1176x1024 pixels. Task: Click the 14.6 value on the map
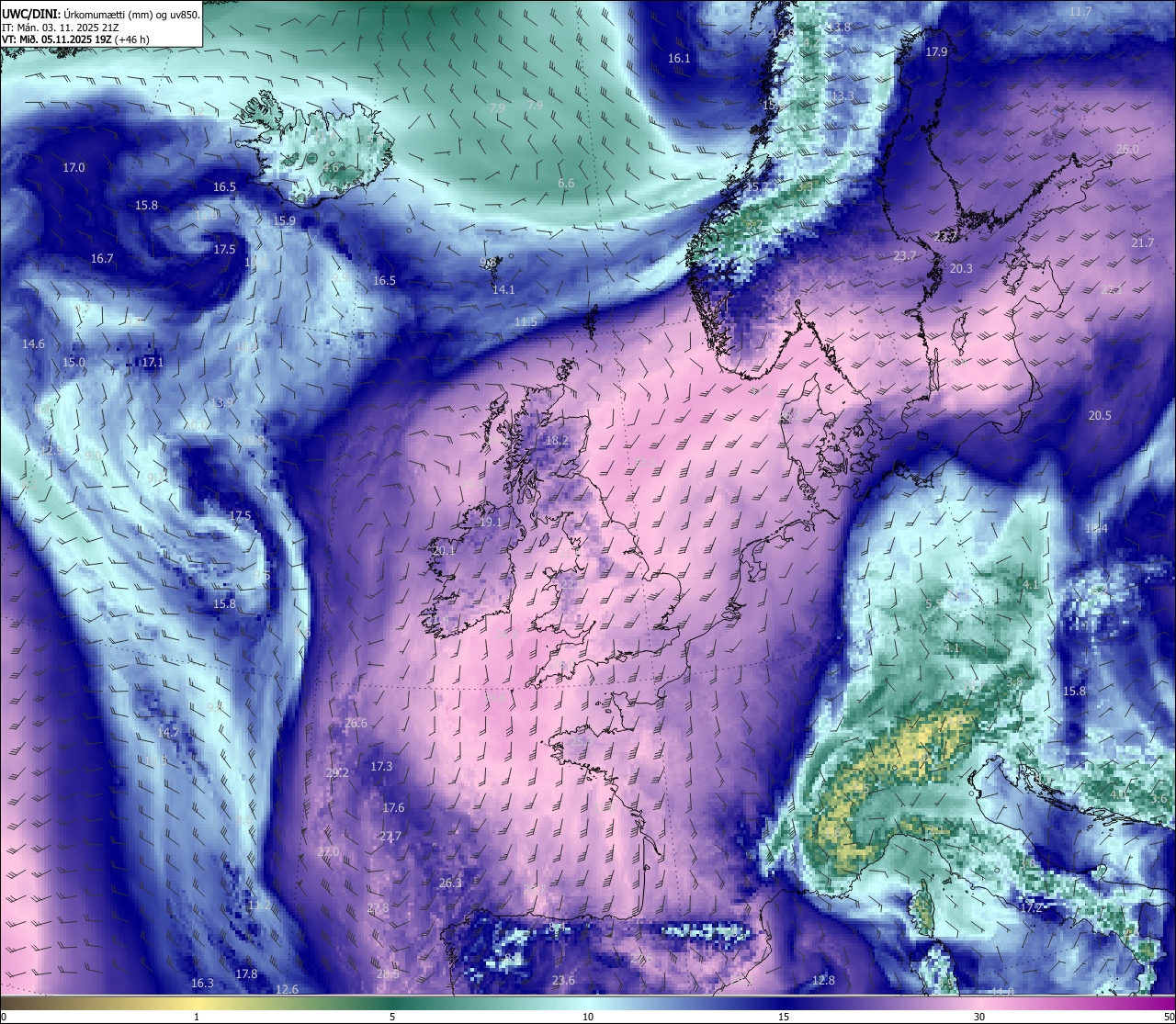click(33, 343)
